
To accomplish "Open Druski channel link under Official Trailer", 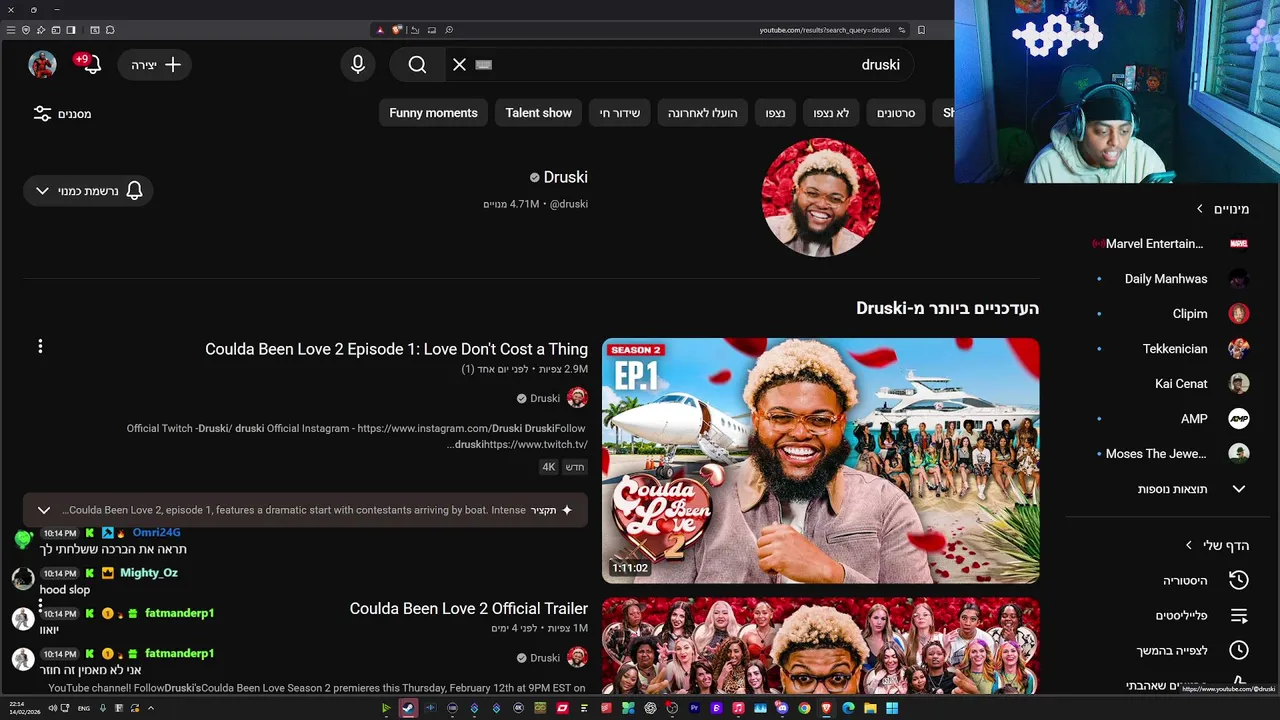I will point(545,658).
